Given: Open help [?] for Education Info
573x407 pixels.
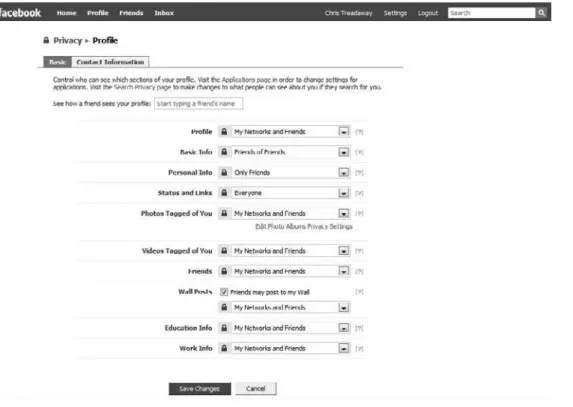Looking at the screenshot, I should tap(359, 328).
